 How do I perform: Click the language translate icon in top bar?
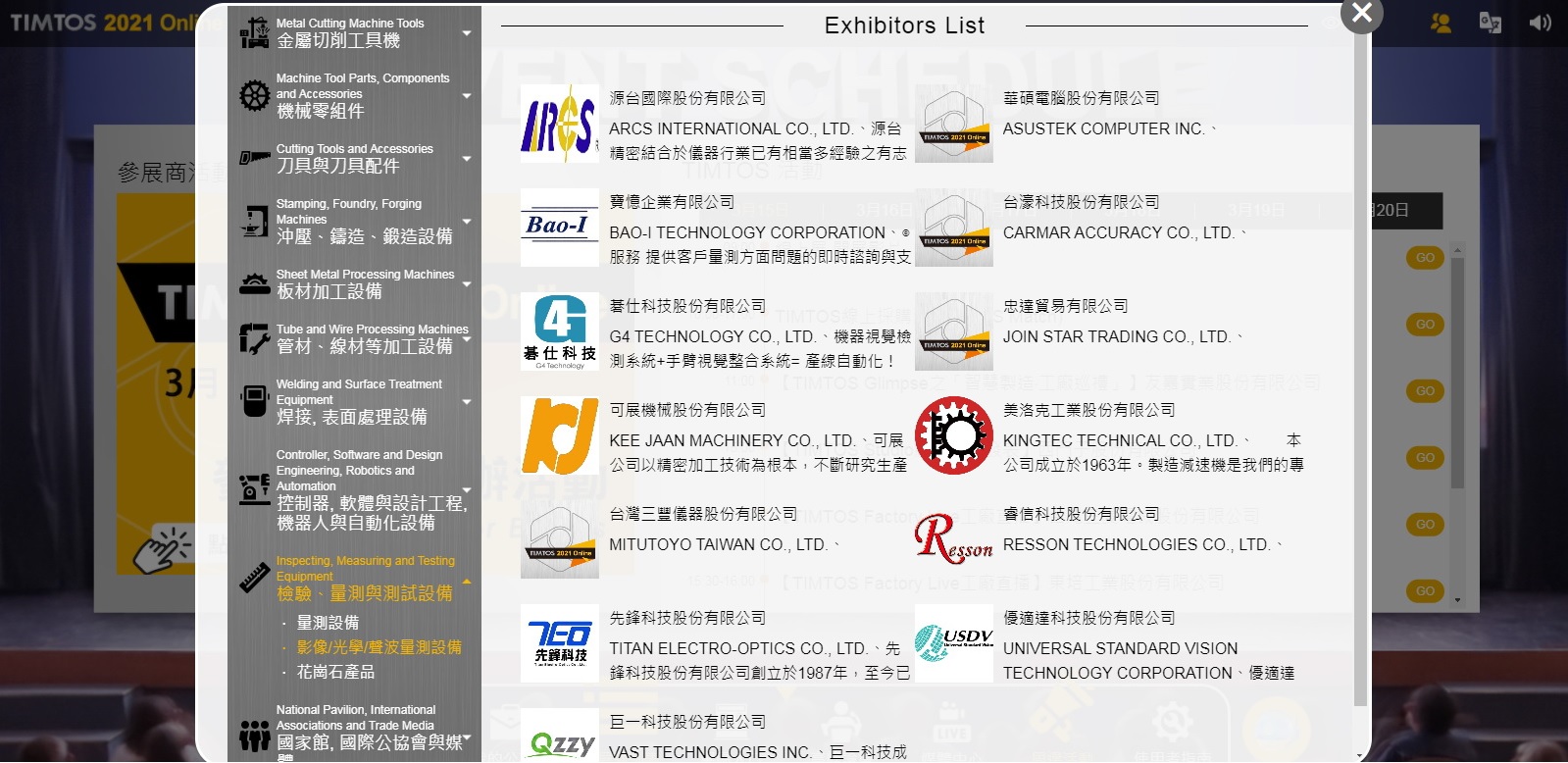(x=1490, y=23)
